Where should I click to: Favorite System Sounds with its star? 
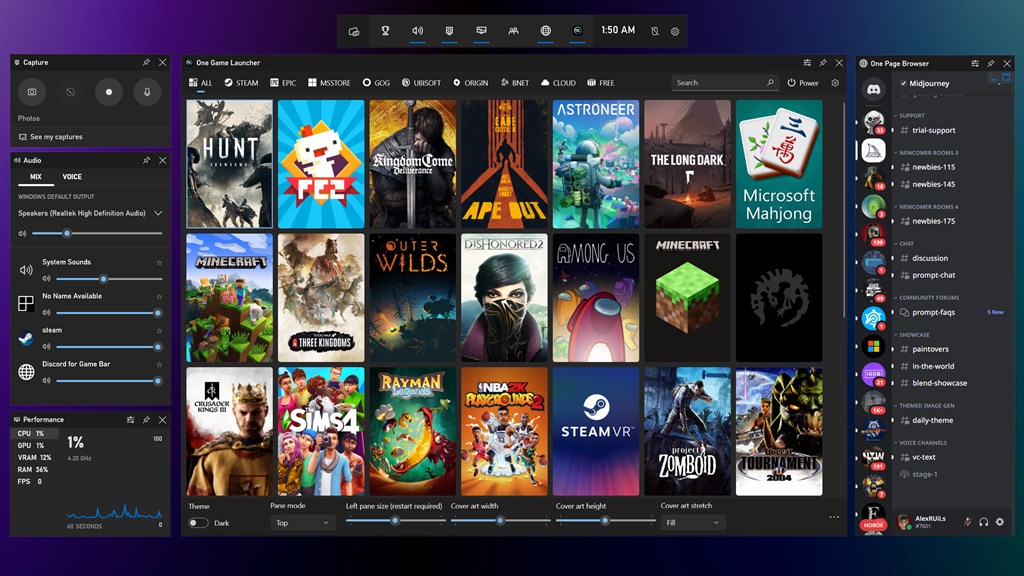[x=159, y=263]
